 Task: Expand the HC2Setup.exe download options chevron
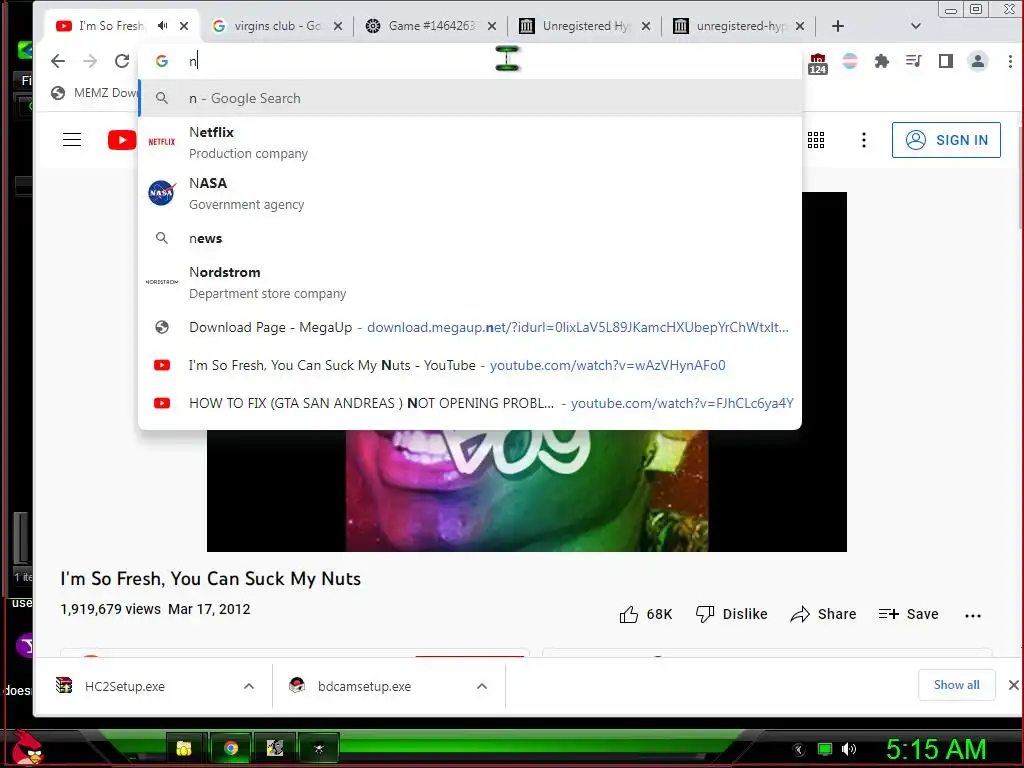[x=249, y=686]
